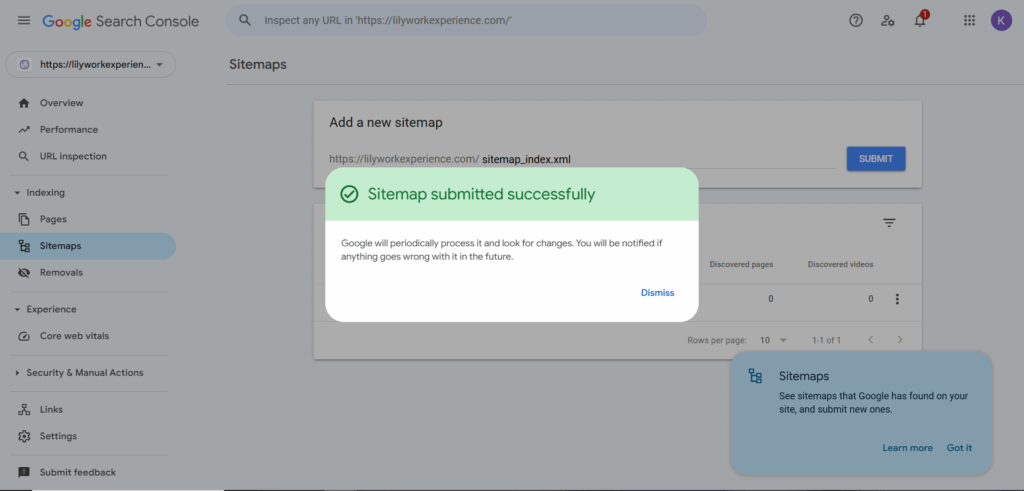This screenshot has width=1024, height=491.
Task: Click the Pages documents icon
Action: (x=24, y=219)
